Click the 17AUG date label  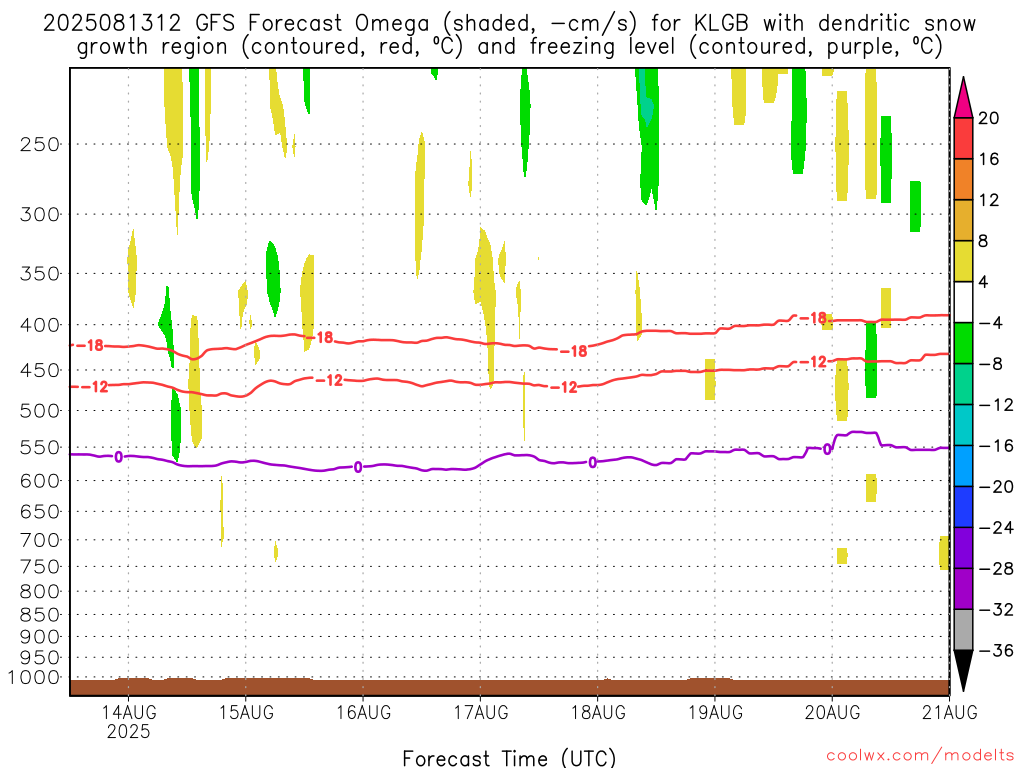481,712
